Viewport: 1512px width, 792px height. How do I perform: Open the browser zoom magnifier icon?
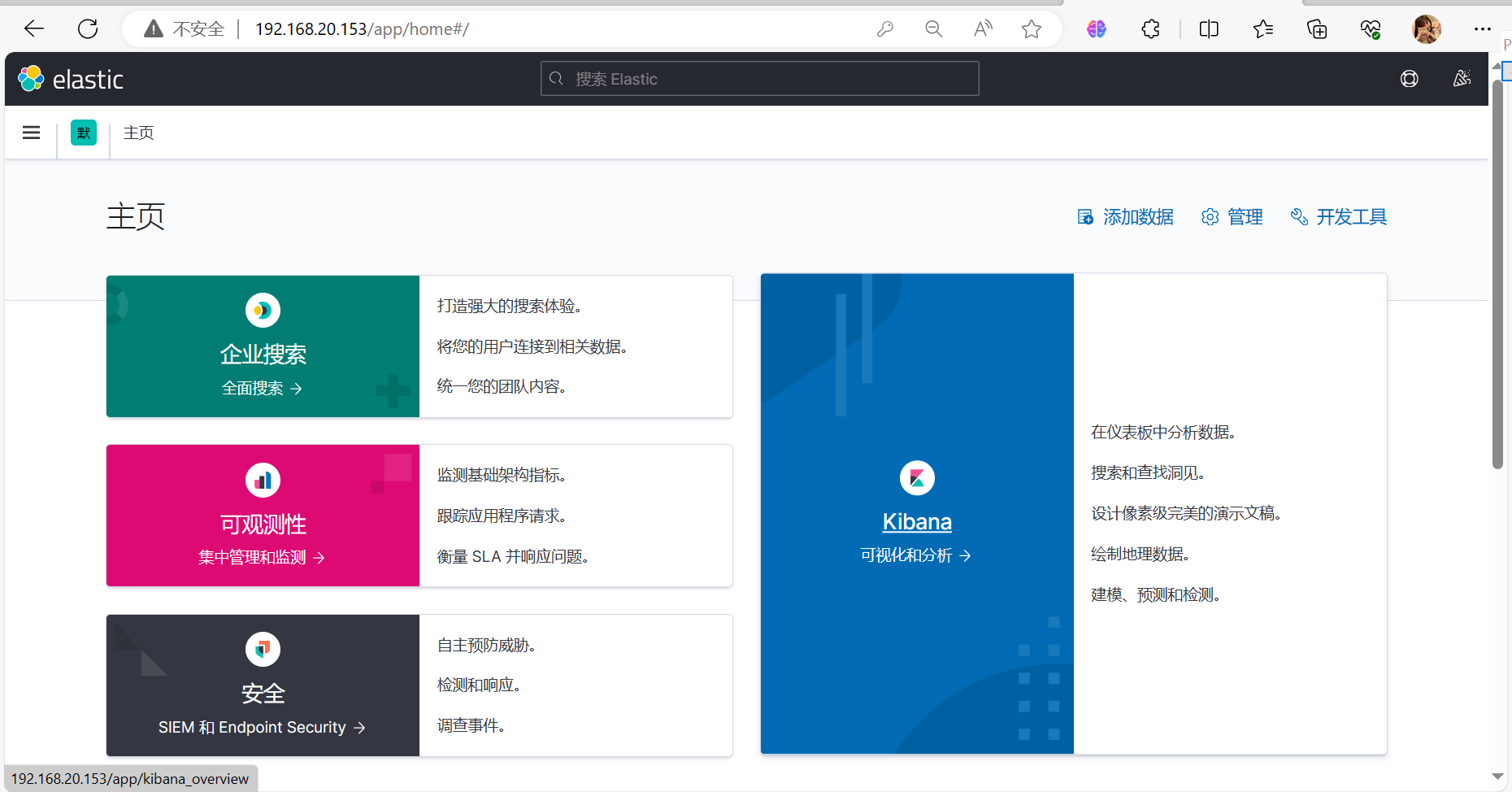tap(934, 29)
